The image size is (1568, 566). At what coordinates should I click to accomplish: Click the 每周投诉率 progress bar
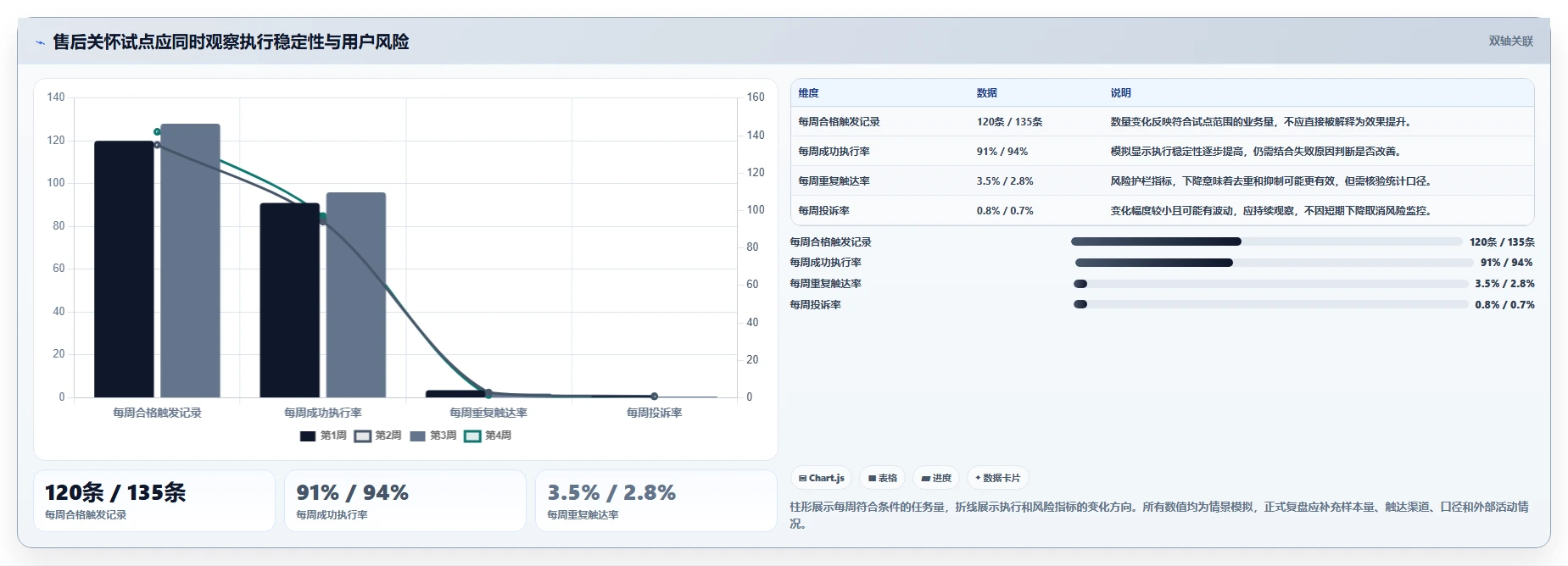[x=1271, y=305]
